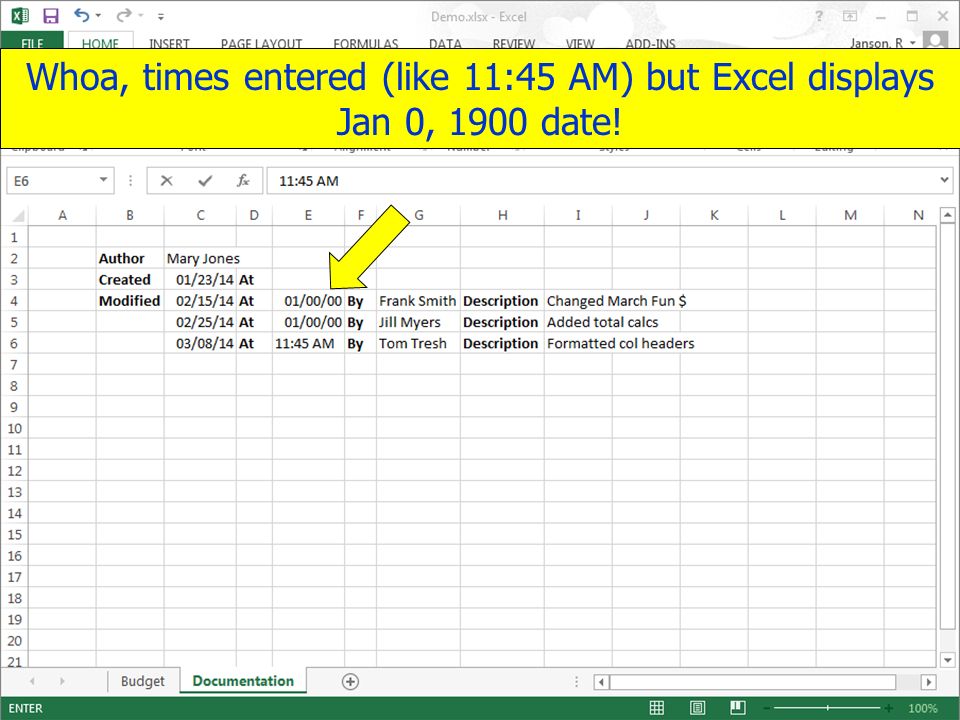Image resolution: width=960 pixels, height=720 pixels.
Task: Click vertical scrollbar down arrow
Action: pos(948,659)
